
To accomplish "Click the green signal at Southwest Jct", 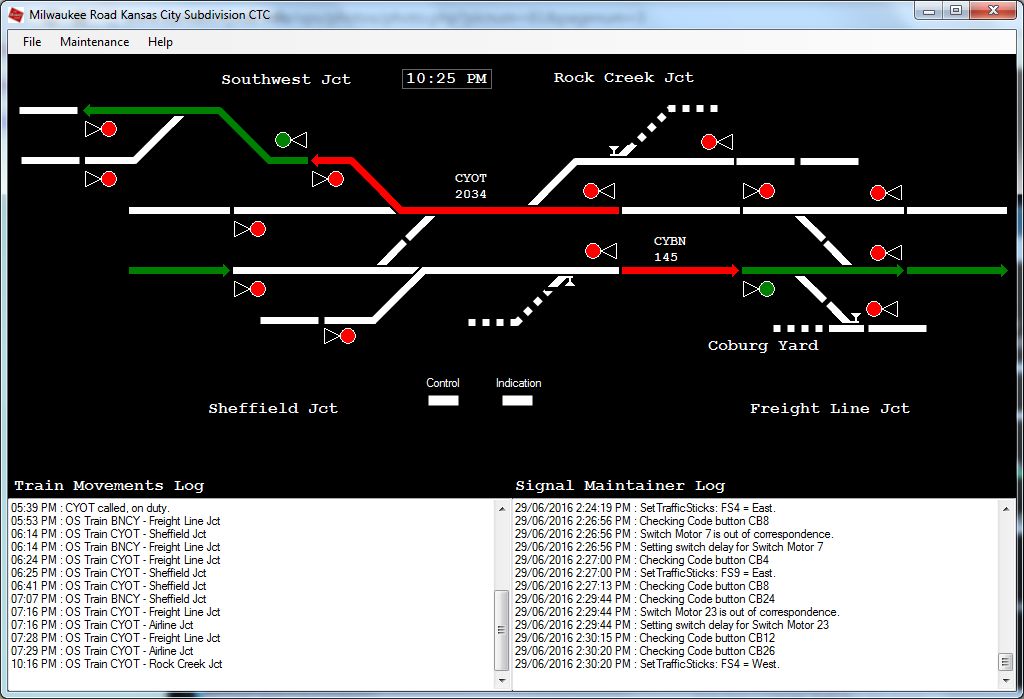I will tap(283, 140).
